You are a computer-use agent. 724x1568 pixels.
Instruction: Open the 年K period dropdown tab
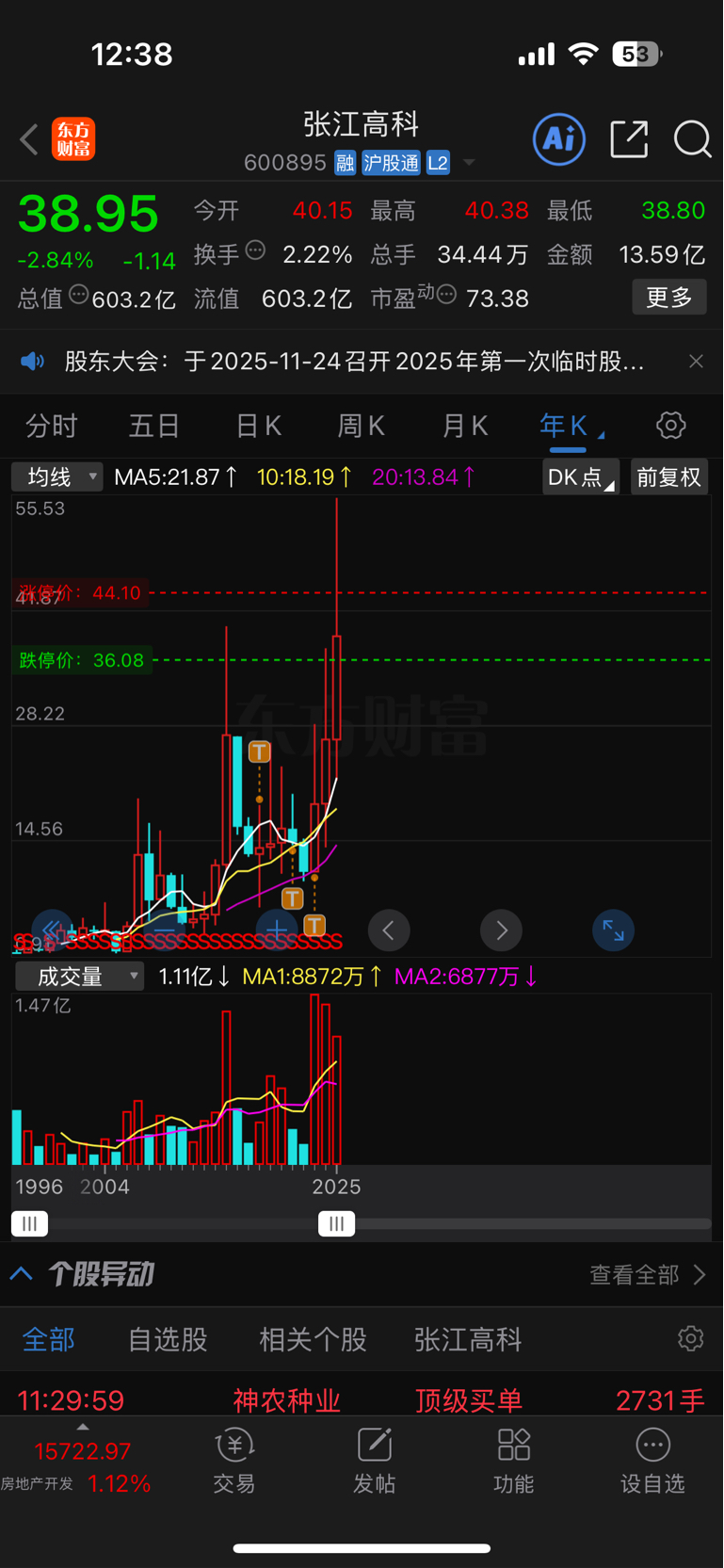coord(571,427)
